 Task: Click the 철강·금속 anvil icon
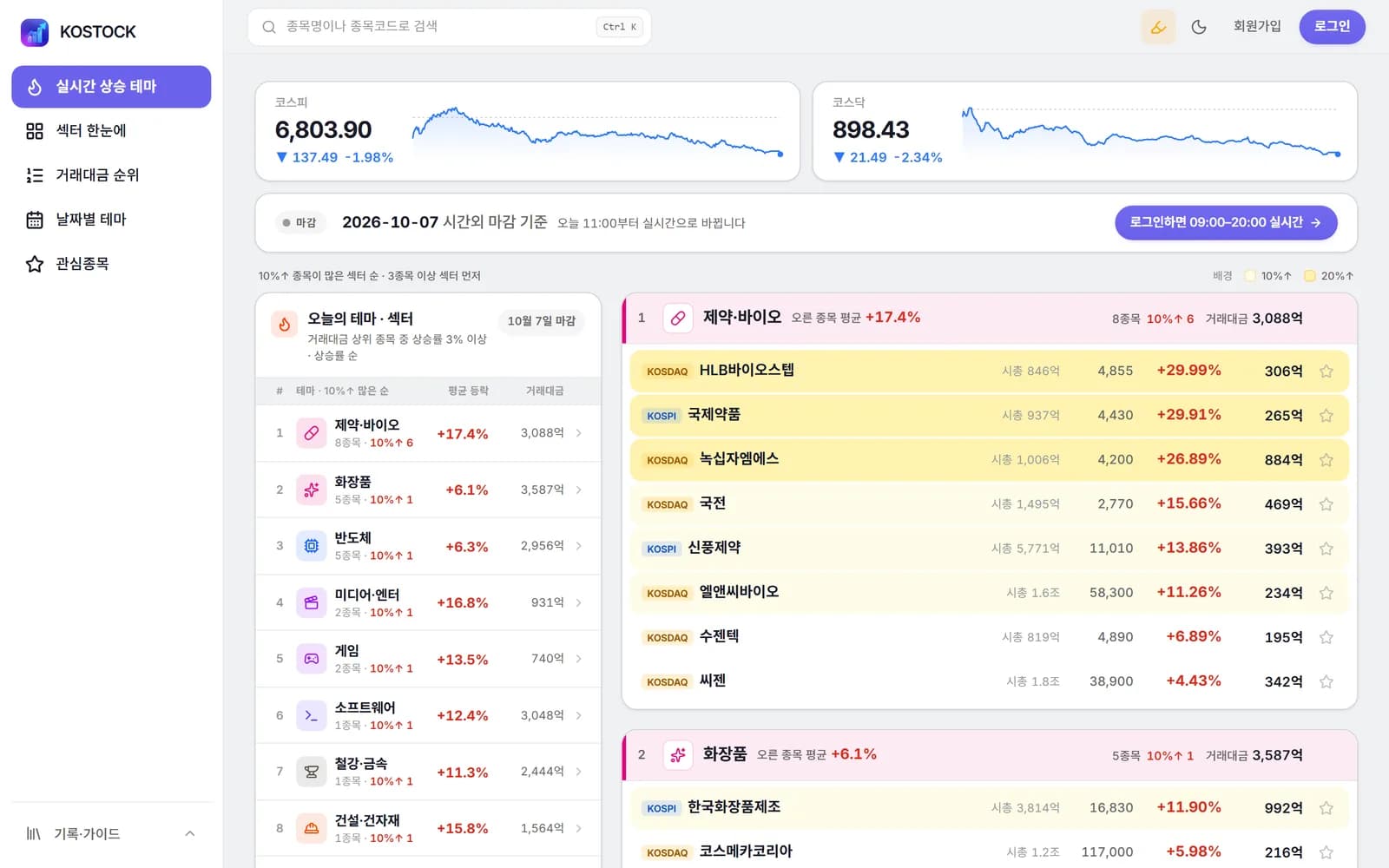(311, 772)
